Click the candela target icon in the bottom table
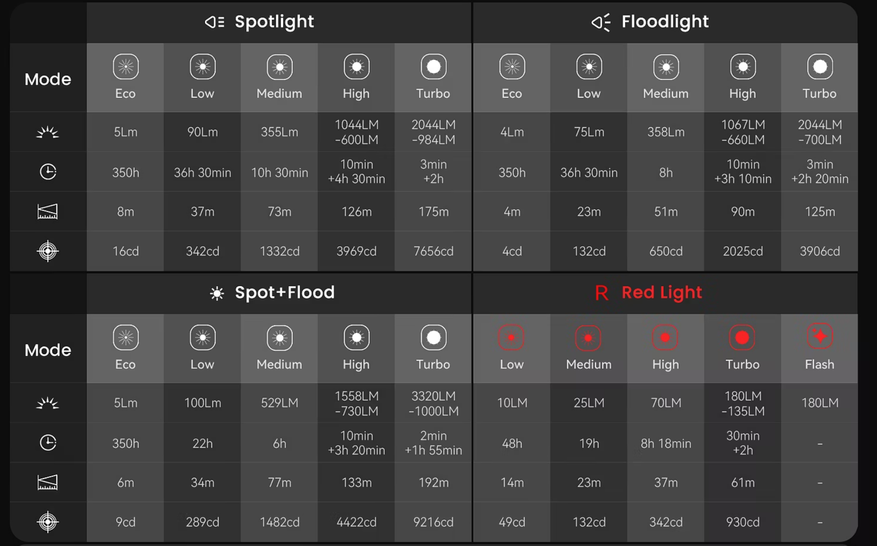This screenshot has width=877, height=546. pos(48,522)
